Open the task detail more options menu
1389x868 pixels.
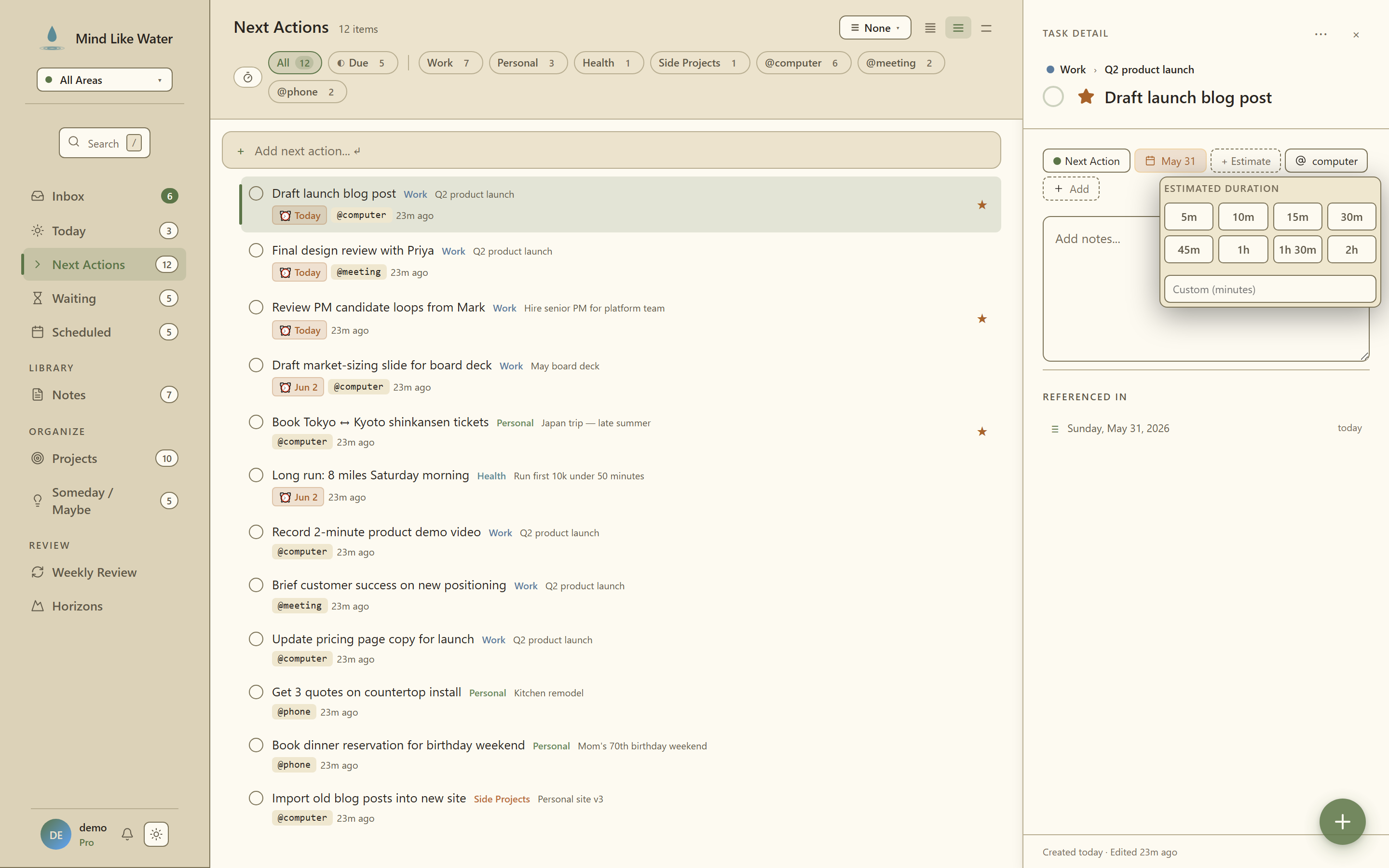click(1321, 34)
